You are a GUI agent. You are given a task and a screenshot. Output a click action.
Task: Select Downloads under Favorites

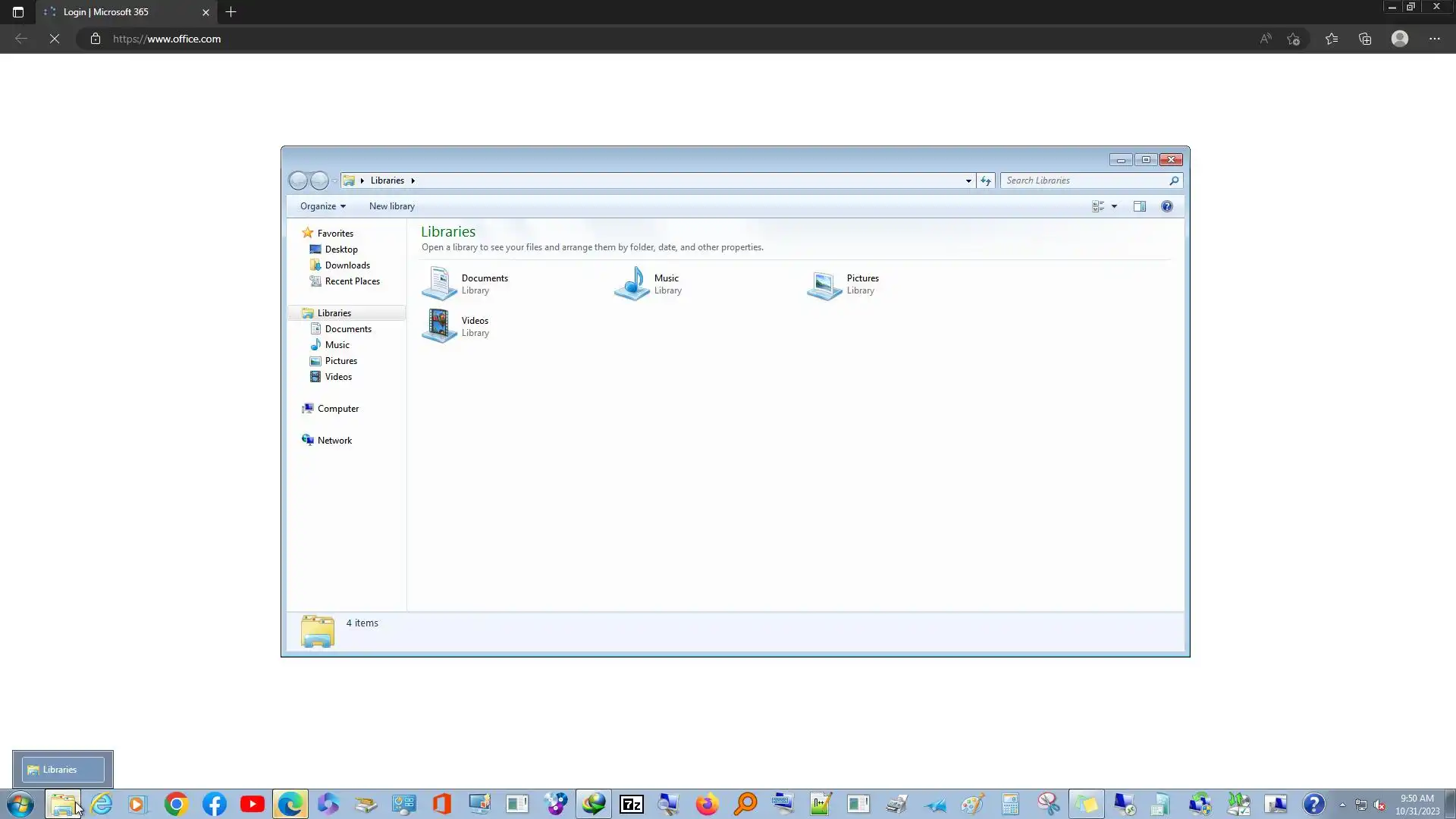click(347, 265)
